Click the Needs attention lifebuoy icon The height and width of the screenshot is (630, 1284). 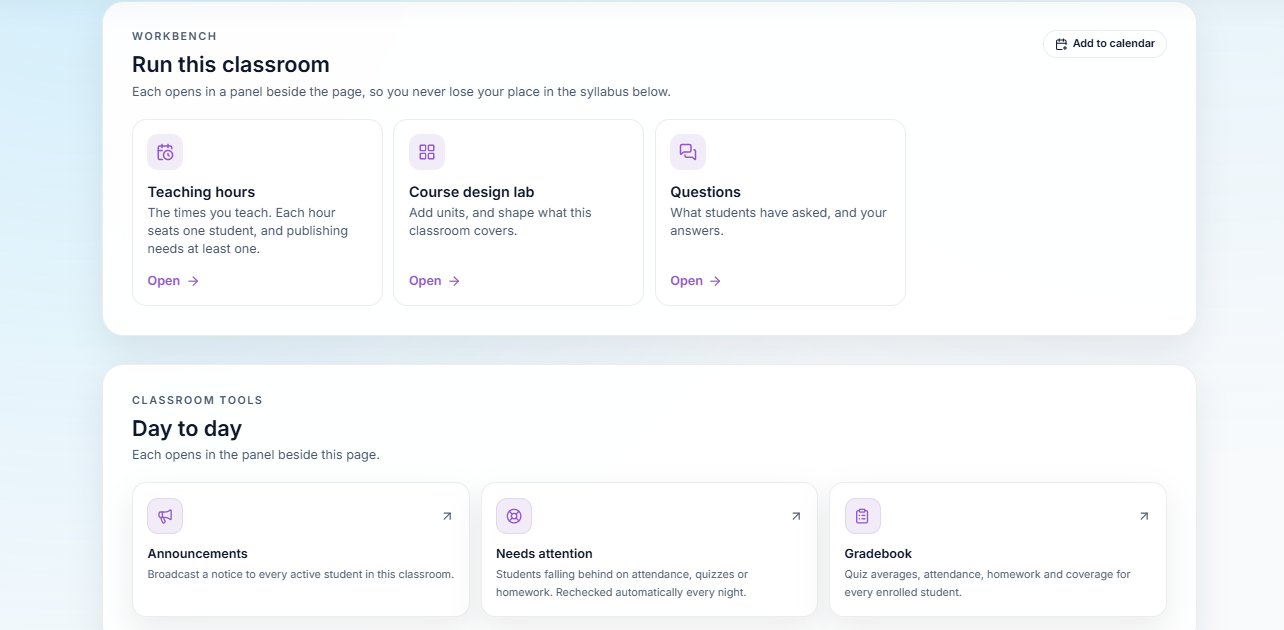pos(514,516)
